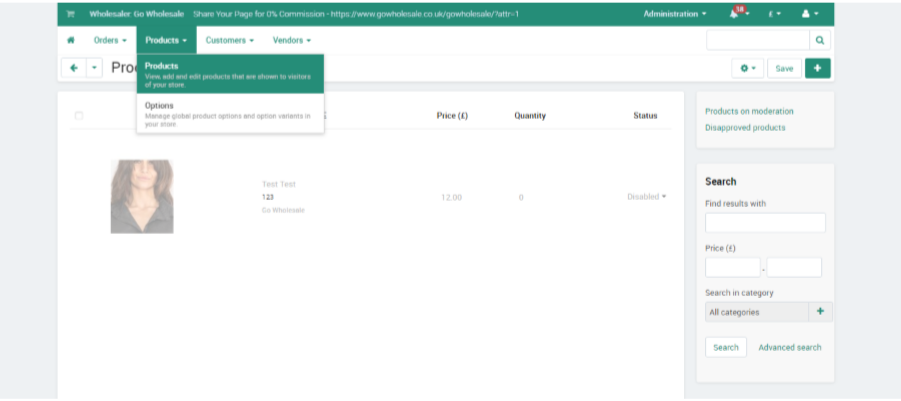Select Options item in dropdown menu

tap(230, 114)
